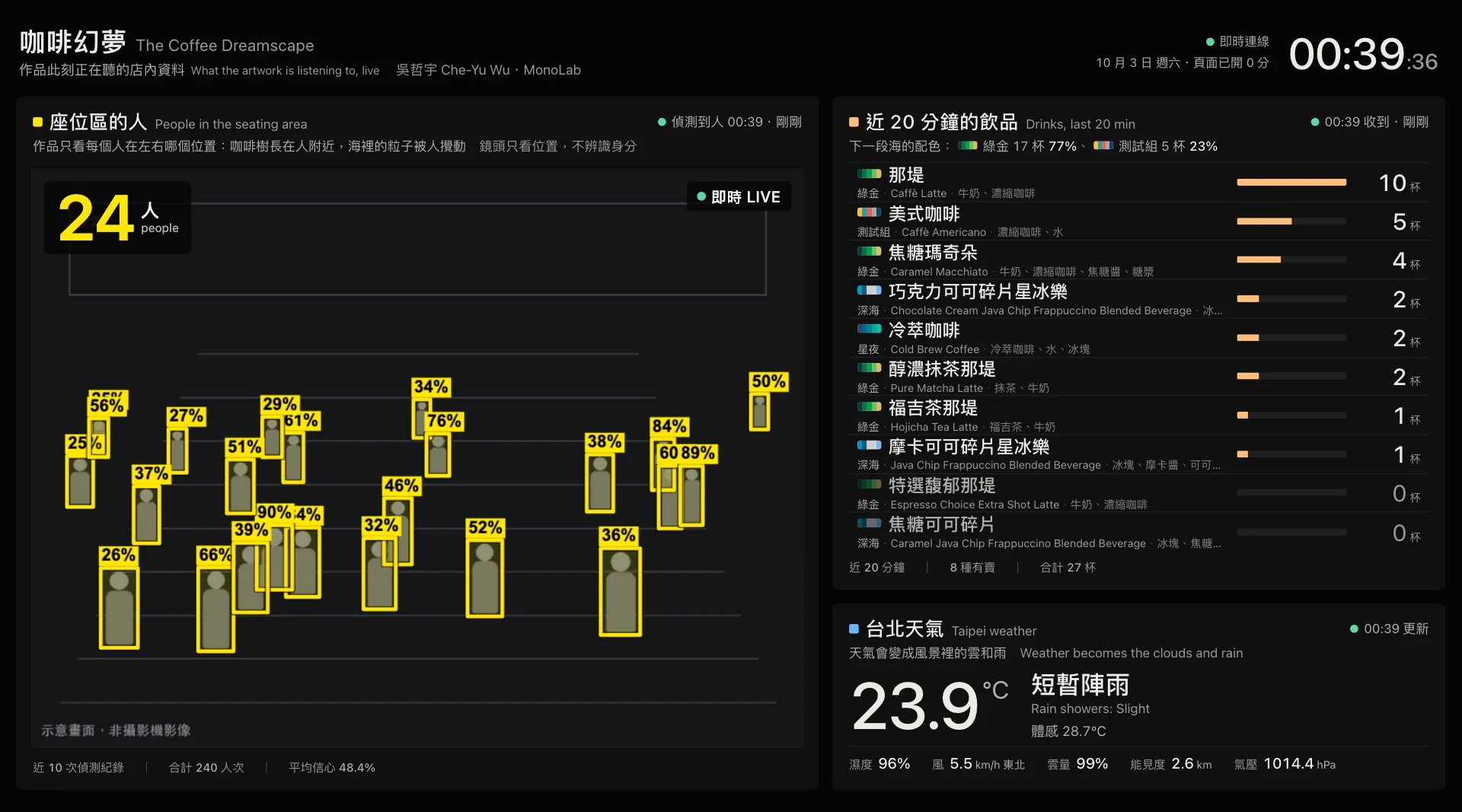Select the 美式咖啡 drink color chip
1462x812 pixels.
[869, 212]
